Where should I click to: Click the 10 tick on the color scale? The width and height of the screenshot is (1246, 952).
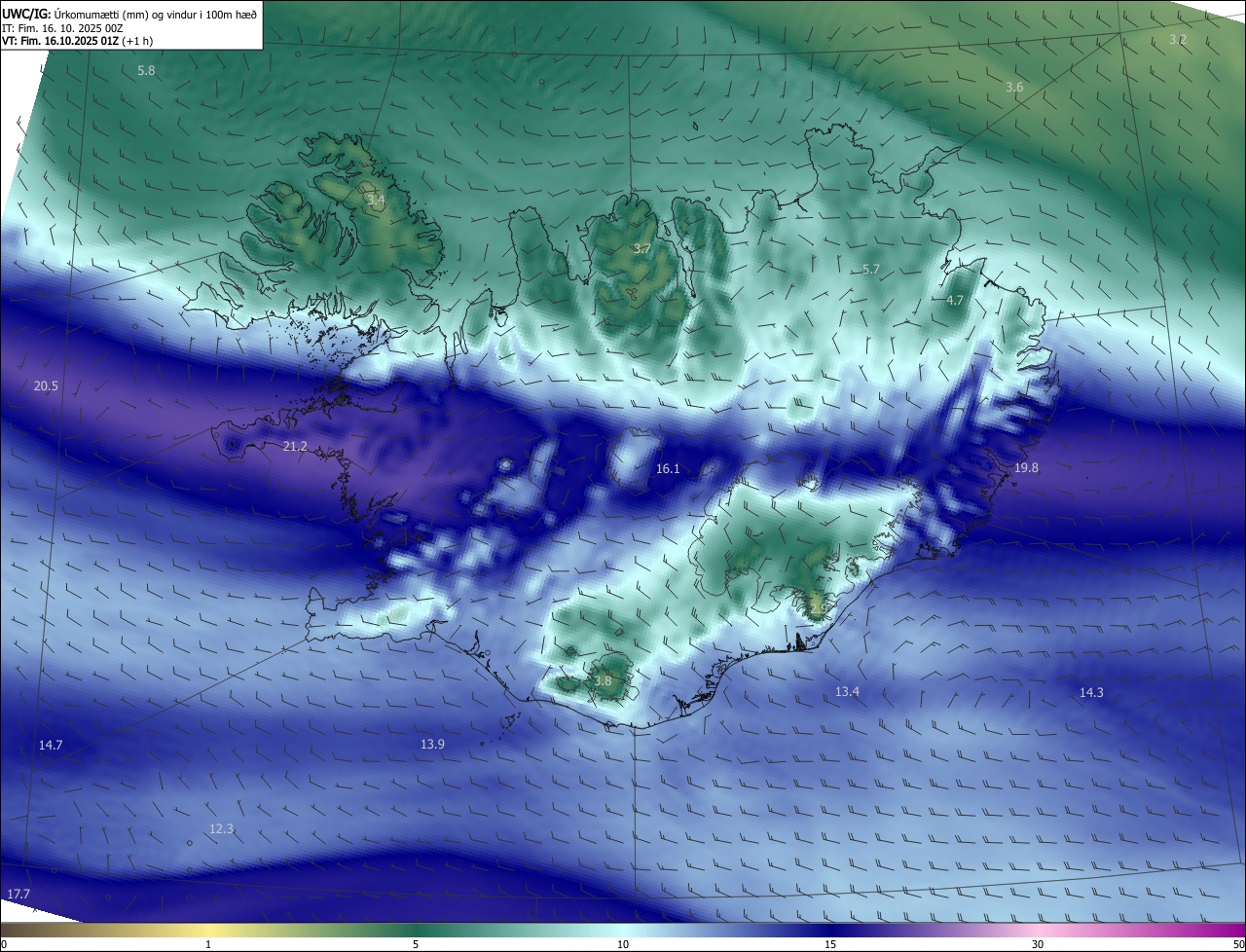pyautogui.click(x=623, y=944)
